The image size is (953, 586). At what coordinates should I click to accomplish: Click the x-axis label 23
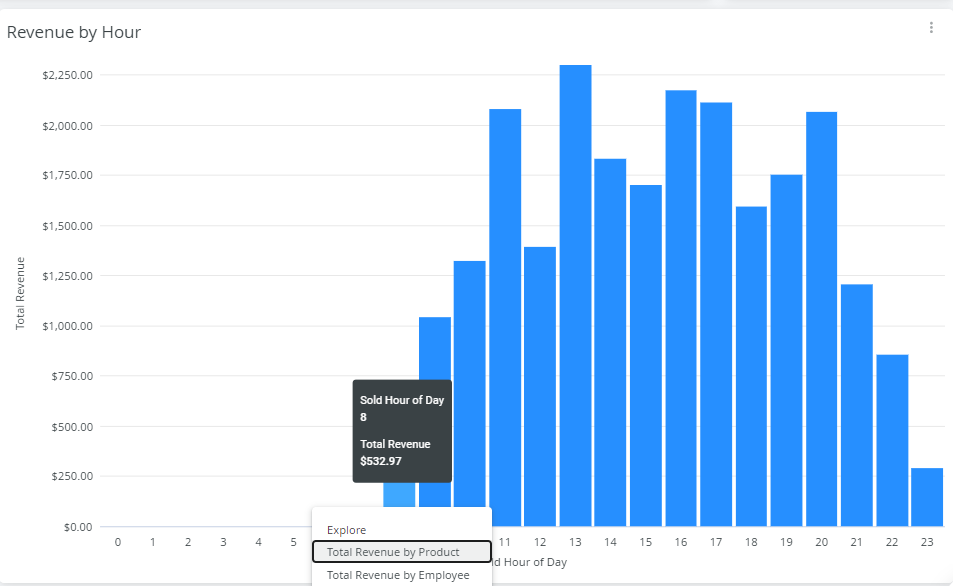[x=927, y=542]
